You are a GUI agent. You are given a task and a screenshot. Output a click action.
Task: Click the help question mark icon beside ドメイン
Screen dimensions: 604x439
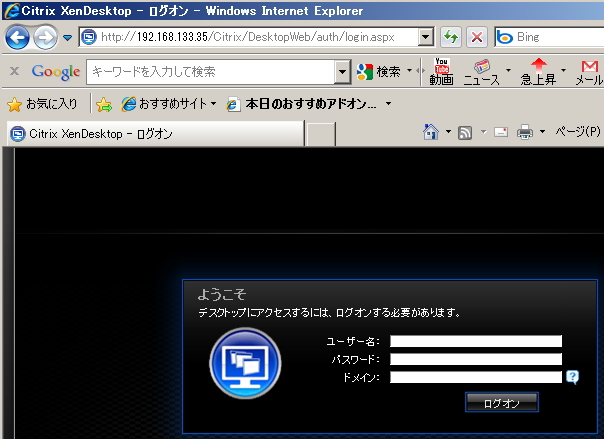(572, 377)
